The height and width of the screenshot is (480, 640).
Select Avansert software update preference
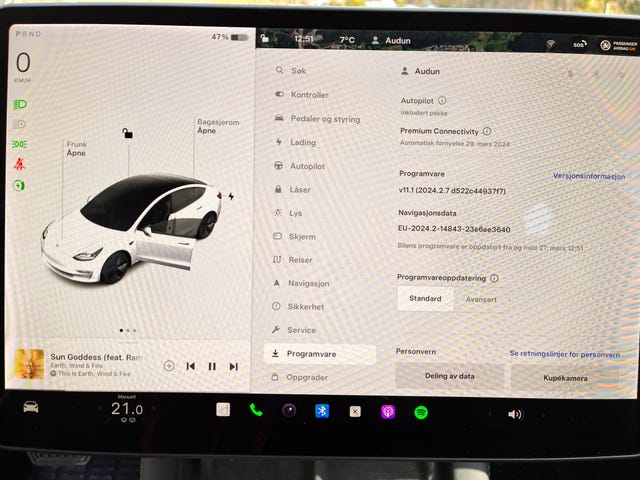click(481, 300)
